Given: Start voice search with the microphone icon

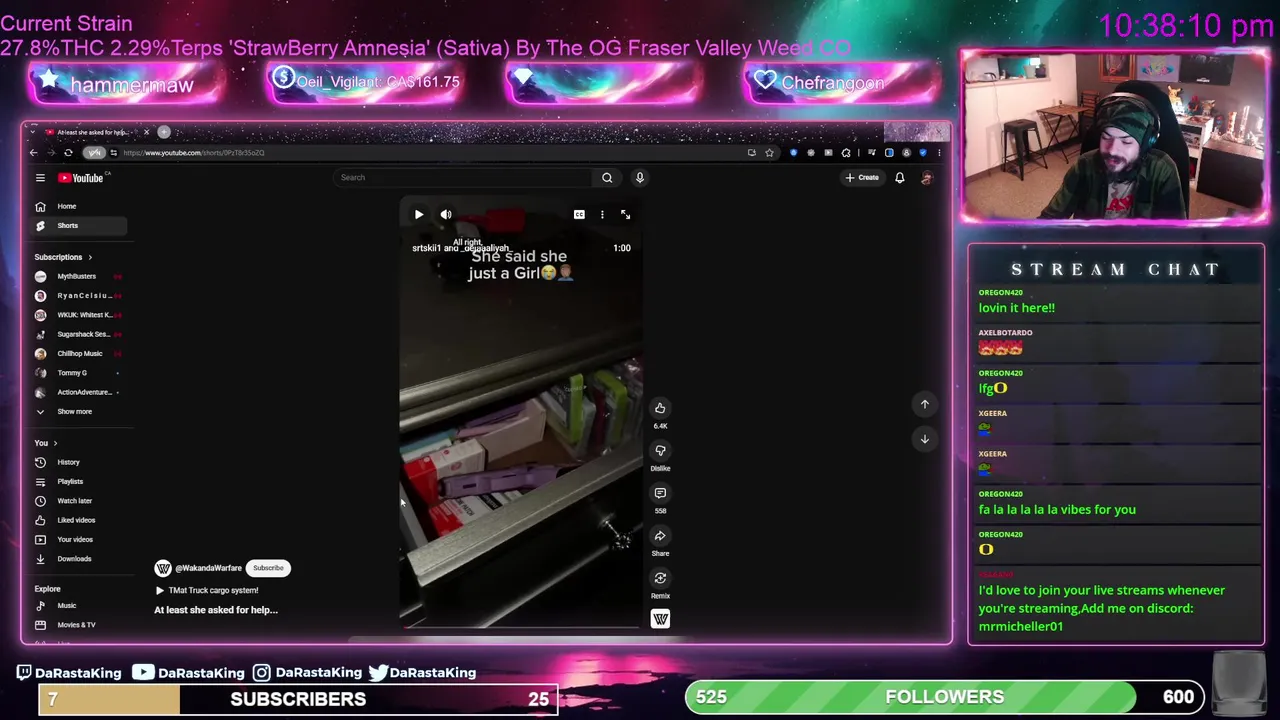Looking at the screenshot, I should 640,178.
